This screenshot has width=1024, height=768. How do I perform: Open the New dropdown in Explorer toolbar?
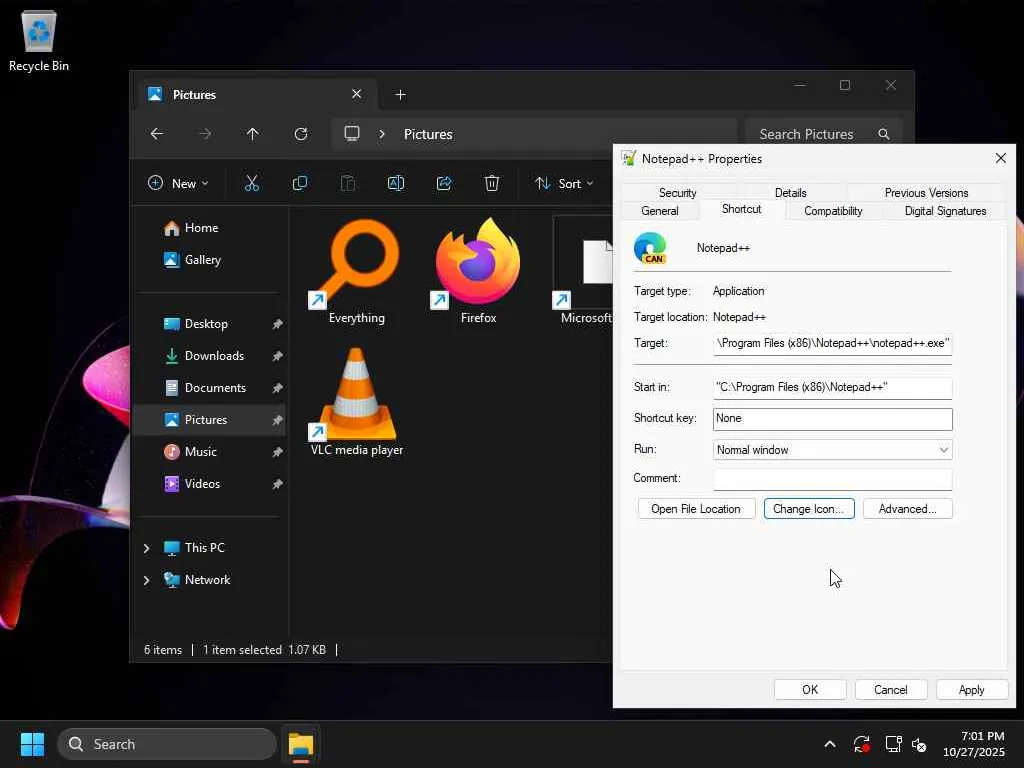178,184
